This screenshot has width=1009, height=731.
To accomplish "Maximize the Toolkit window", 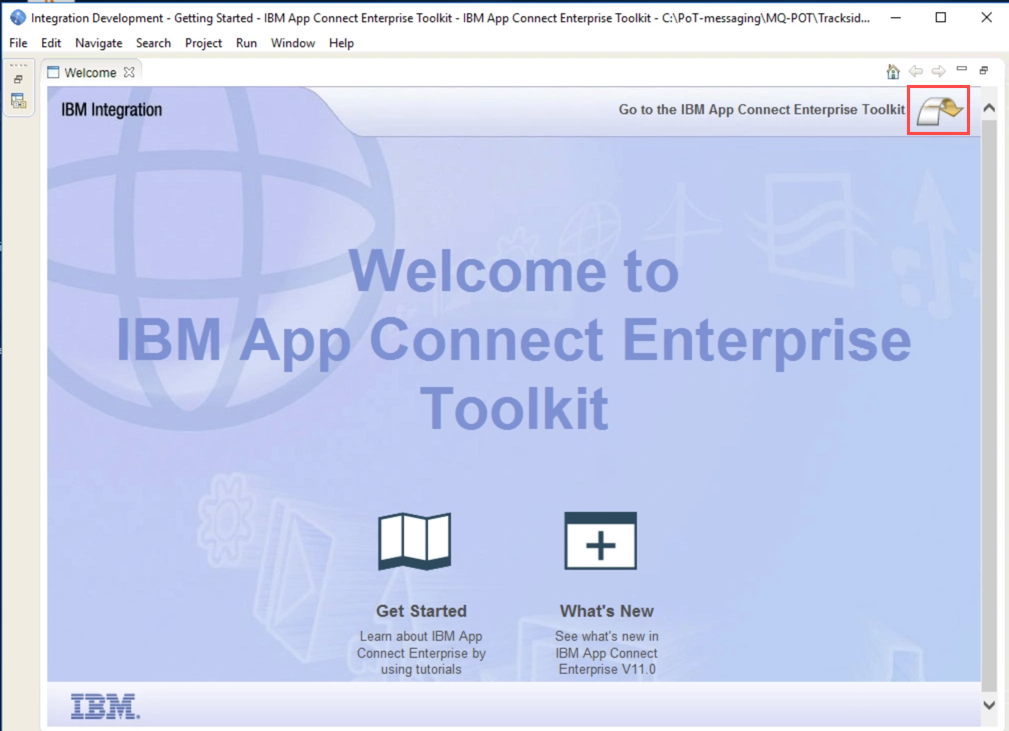I will [x=941, y=17].
